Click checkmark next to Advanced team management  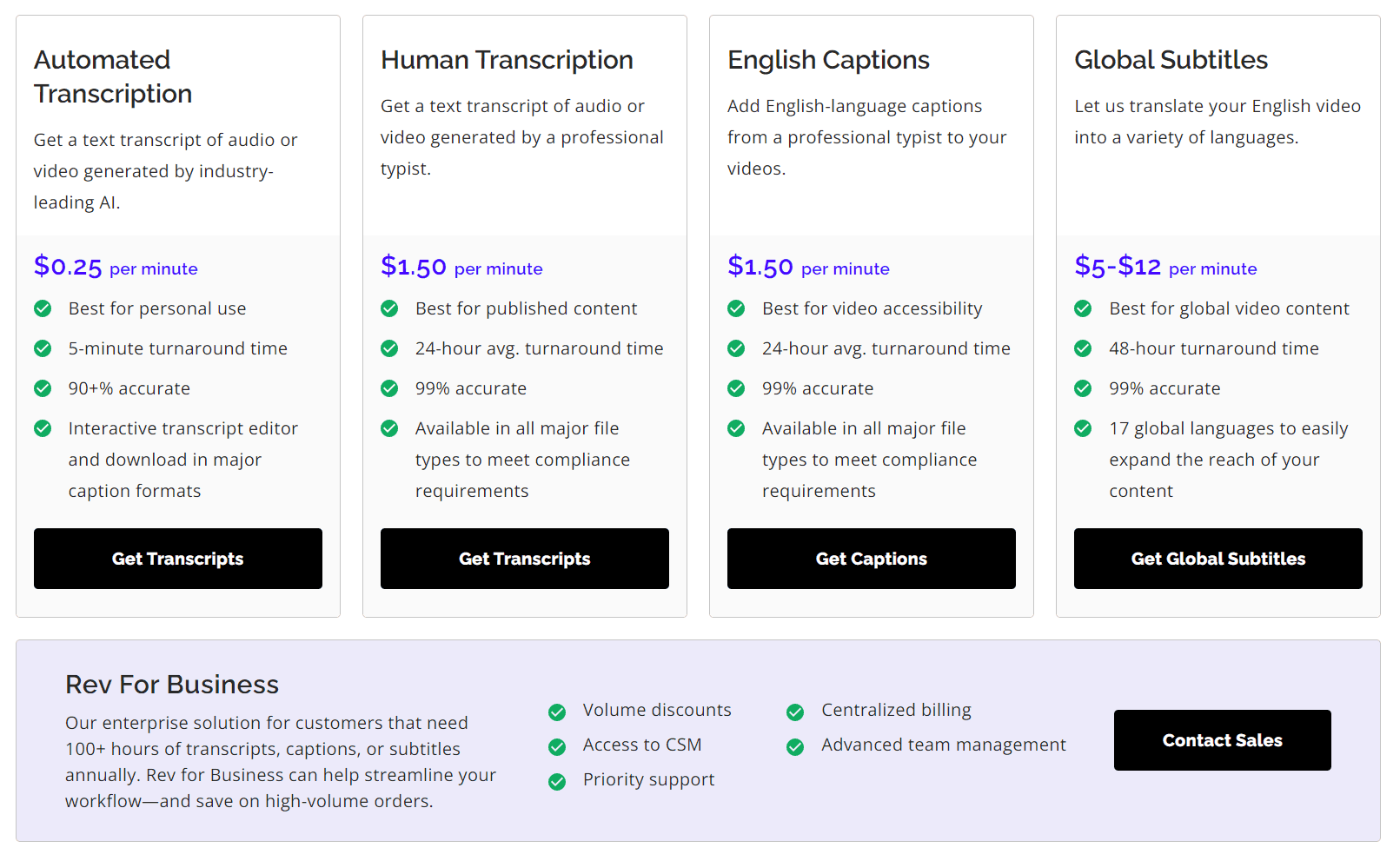pyautogui.click(x=795, y=747)
